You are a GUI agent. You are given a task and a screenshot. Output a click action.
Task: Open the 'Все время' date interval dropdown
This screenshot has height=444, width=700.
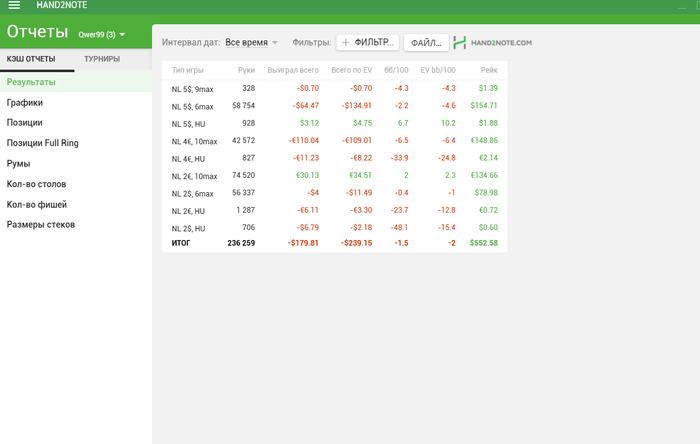(252, 43)
